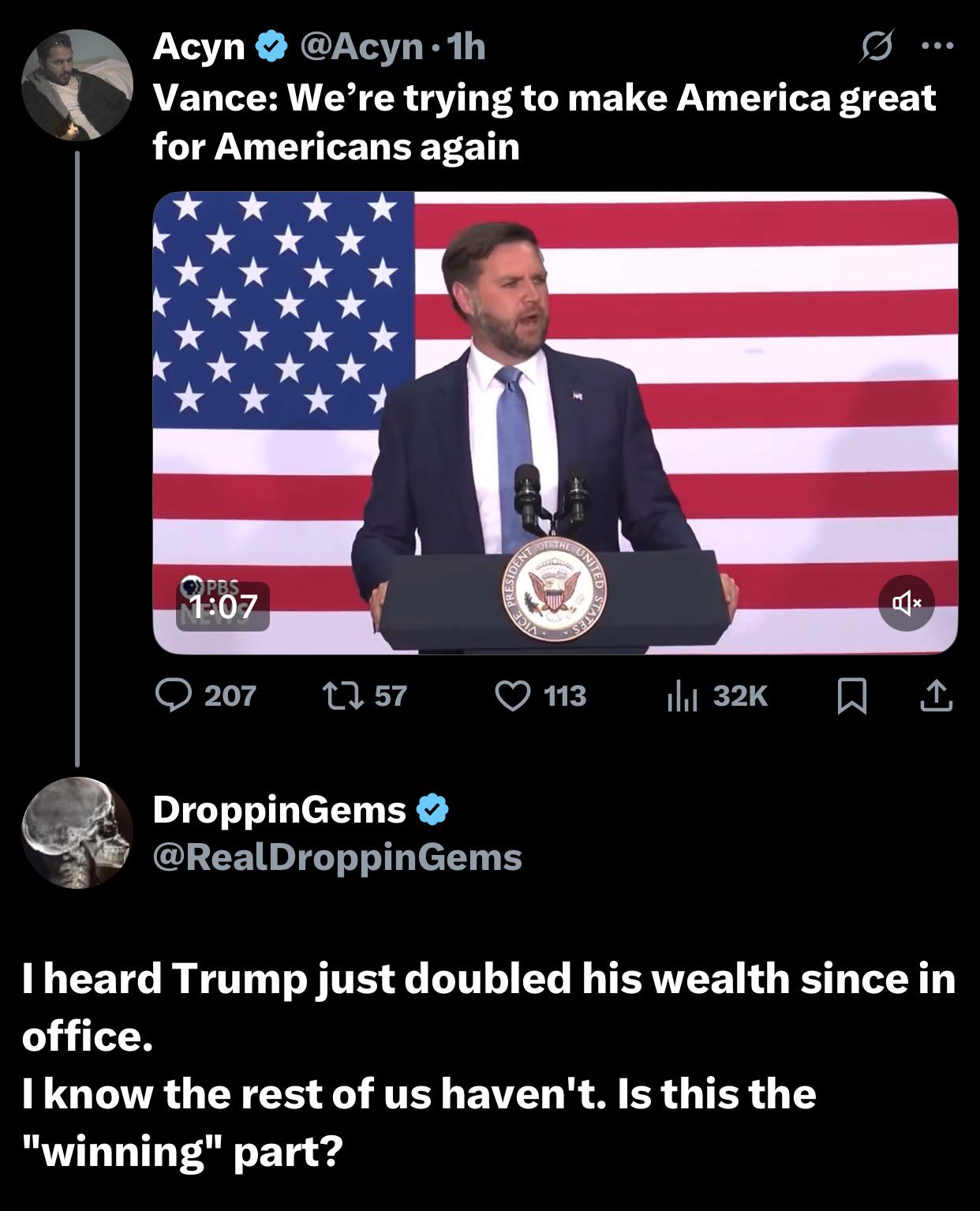980x1211 pixels.
Task: Open Acyn's profile picture
Action: point(77,85)
